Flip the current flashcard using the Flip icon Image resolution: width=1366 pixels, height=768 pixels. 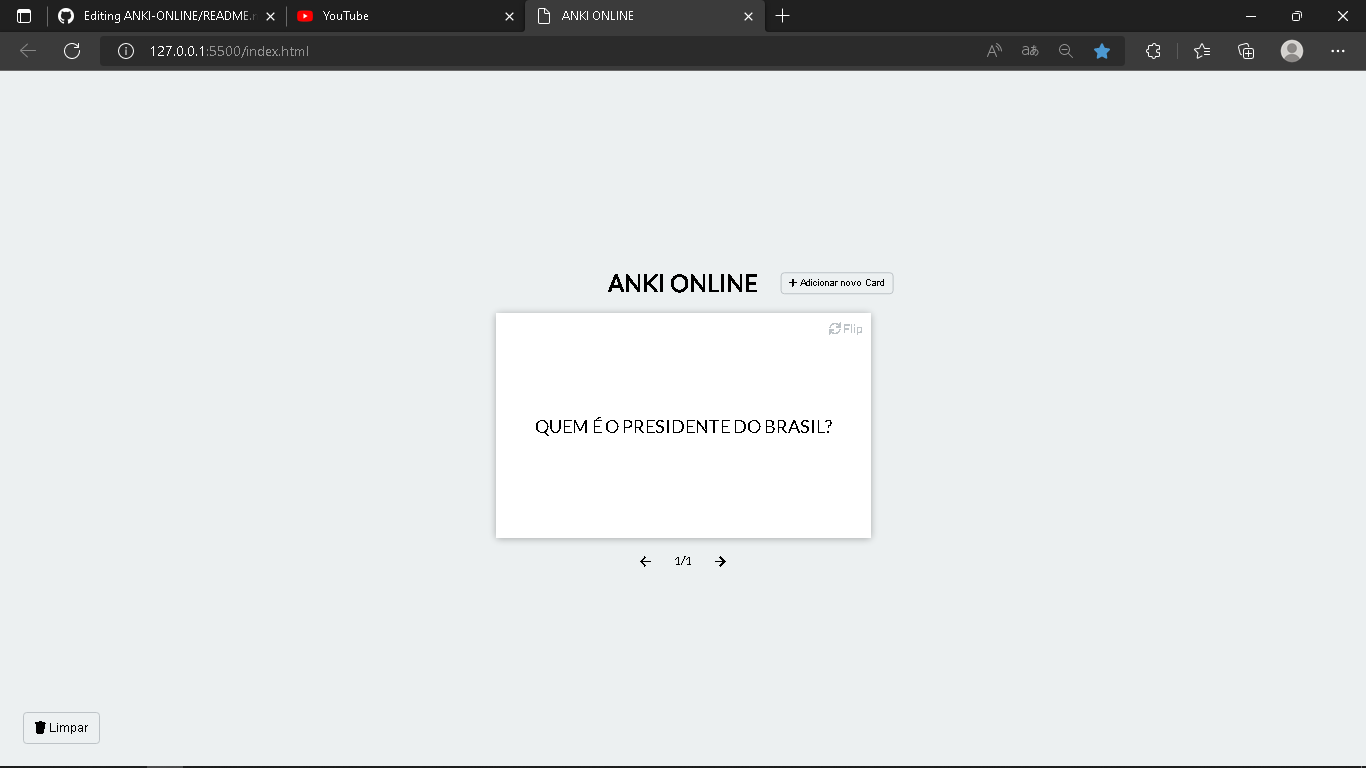[845, 328]
